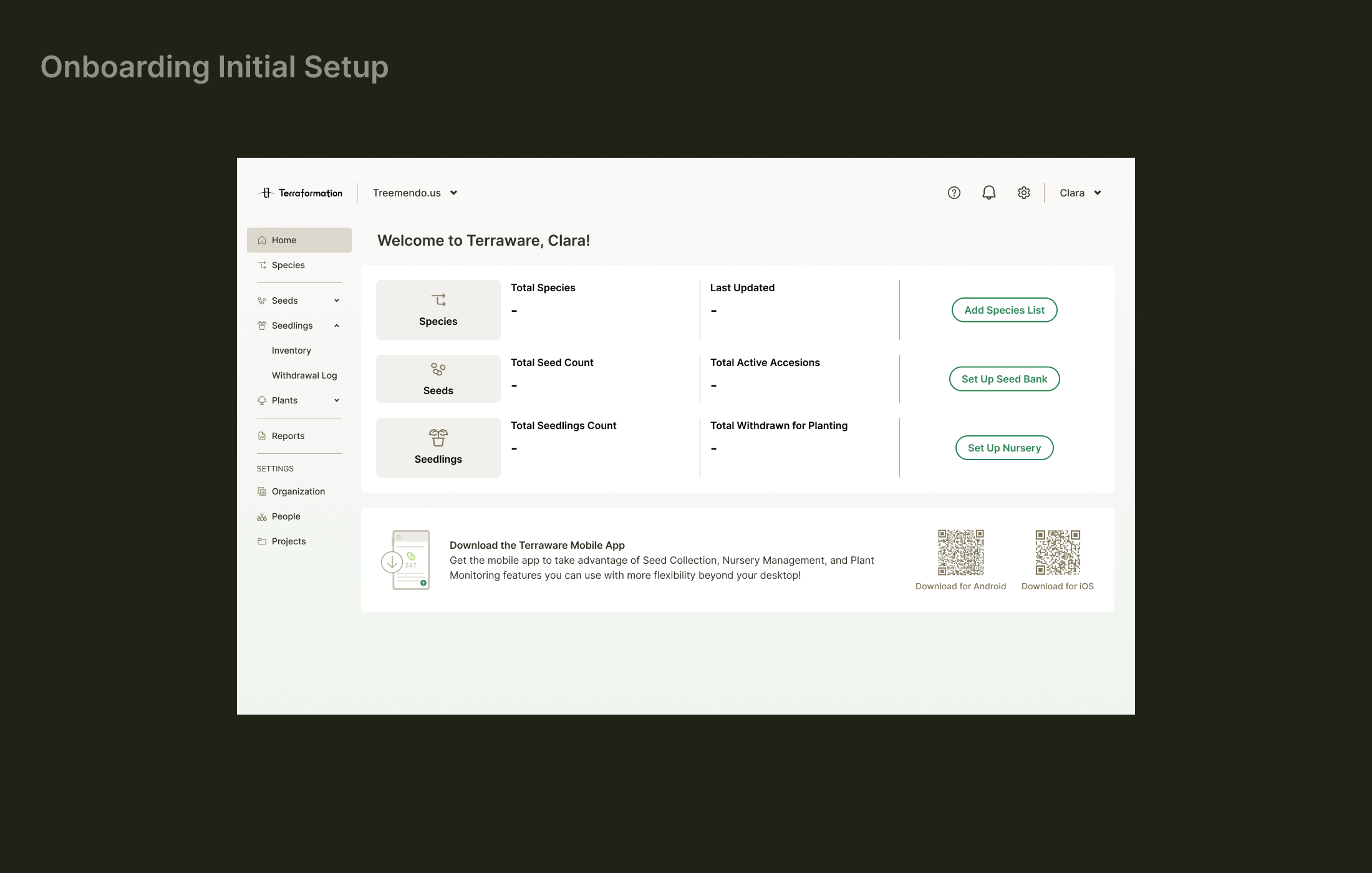The width and height of the screenshot is (1372, 873).
Task: Navigate to Inventory under Seedlings
Action: coord(291,350)
